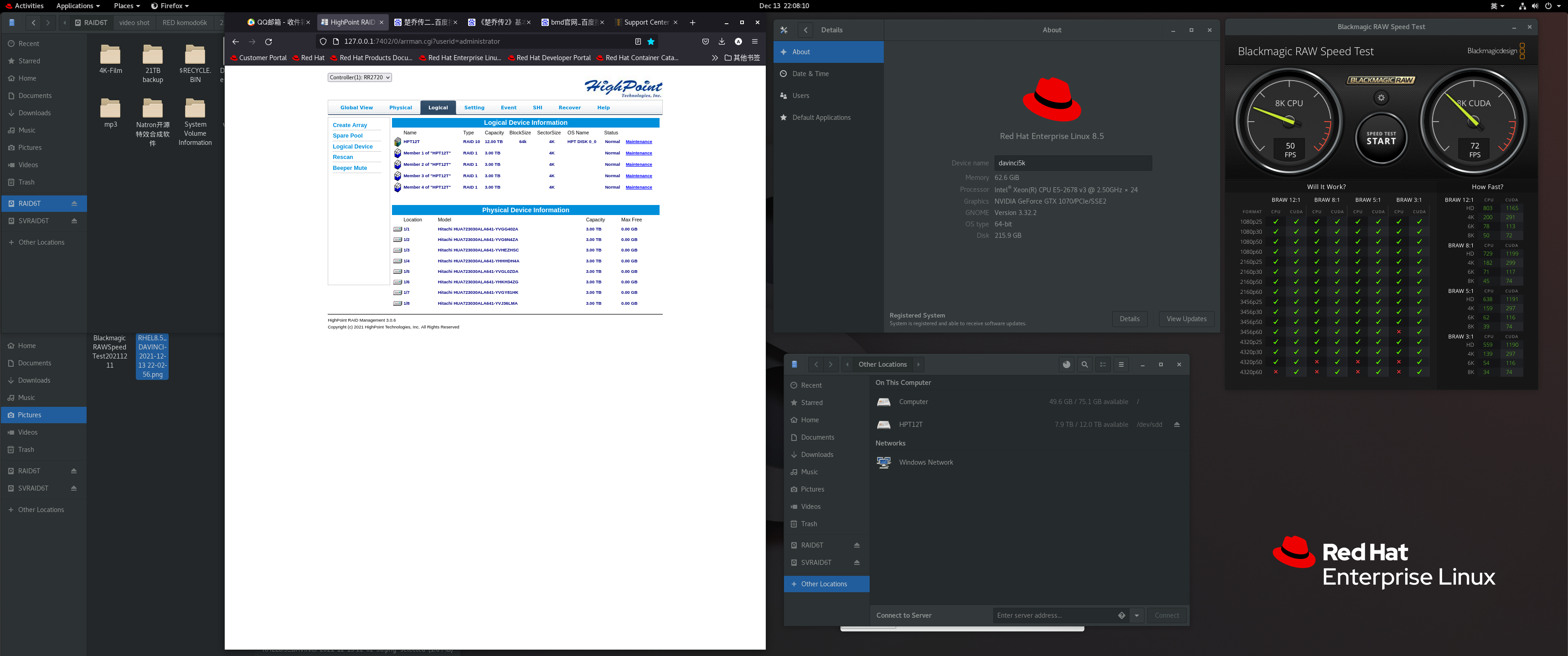Eject the HPT12T drive in Other Locations

pyautogui.click(x=1176, y=425)
